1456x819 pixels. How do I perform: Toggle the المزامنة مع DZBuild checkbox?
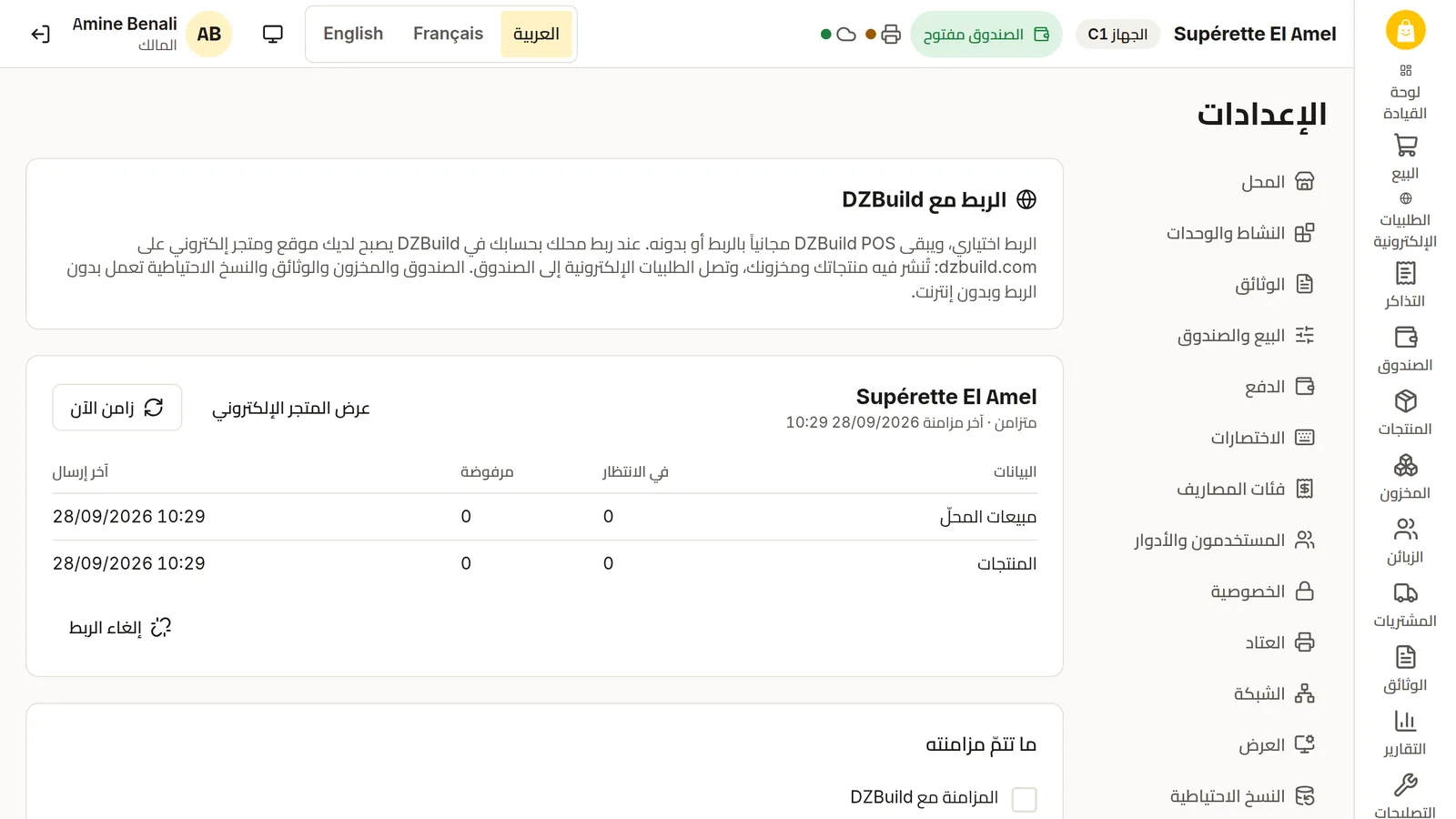click(1025, 799)
